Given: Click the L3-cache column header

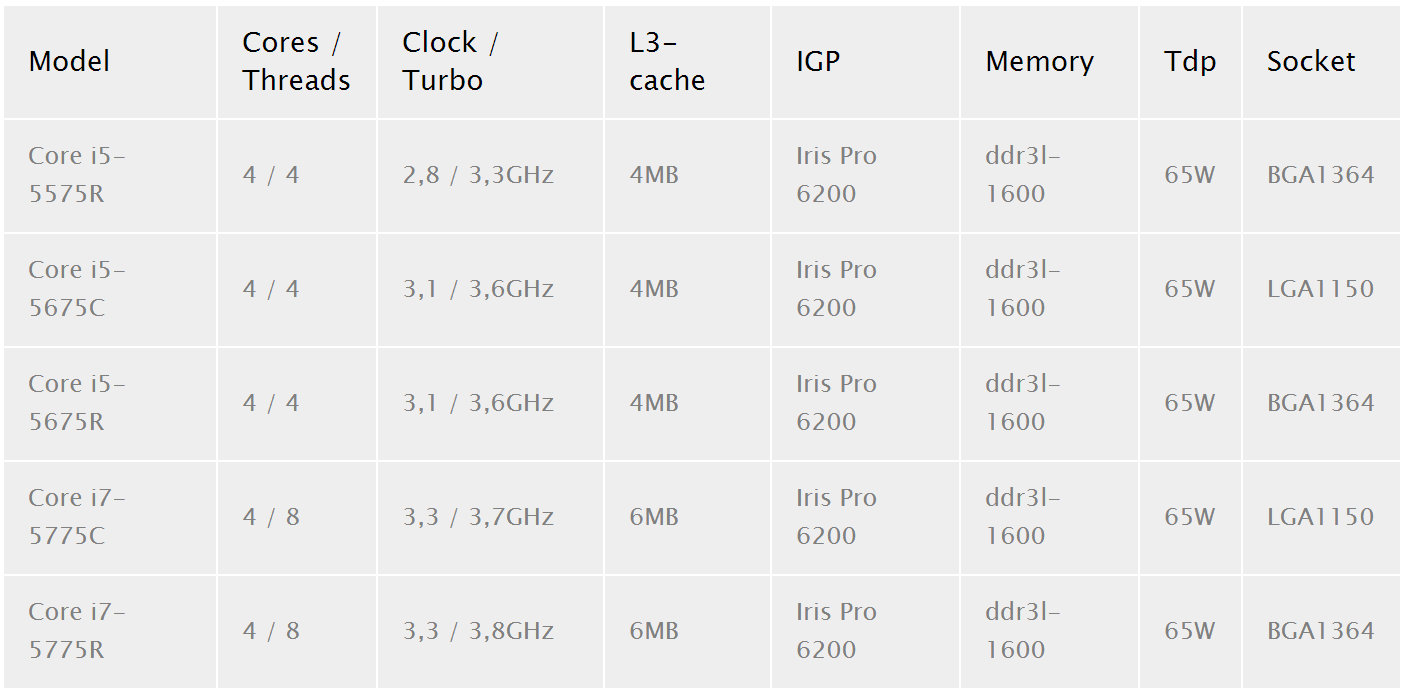Looking at the screenshot, I should click(x=667, y=61).
